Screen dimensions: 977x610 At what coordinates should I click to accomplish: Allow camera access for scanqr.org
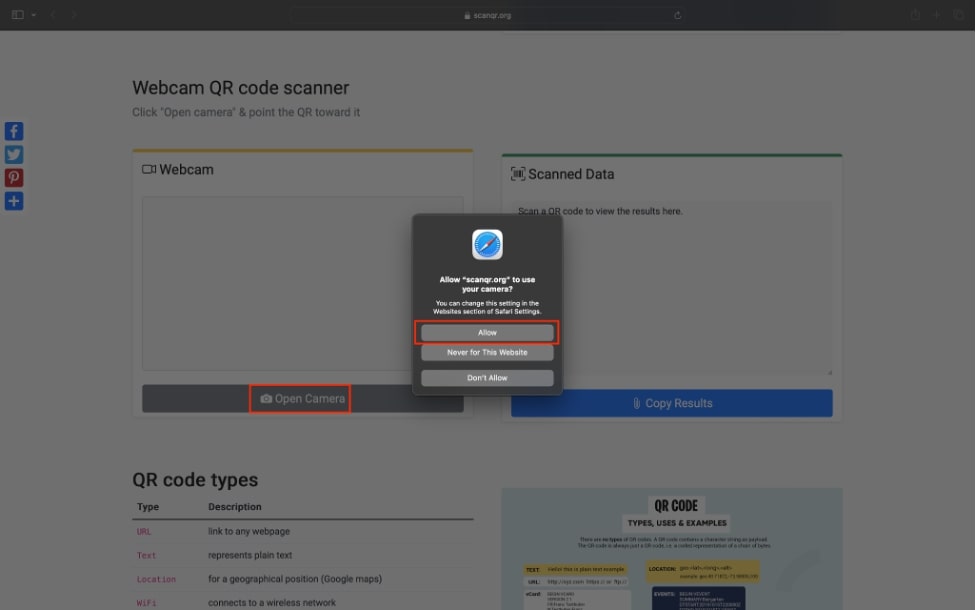[487, 332]
